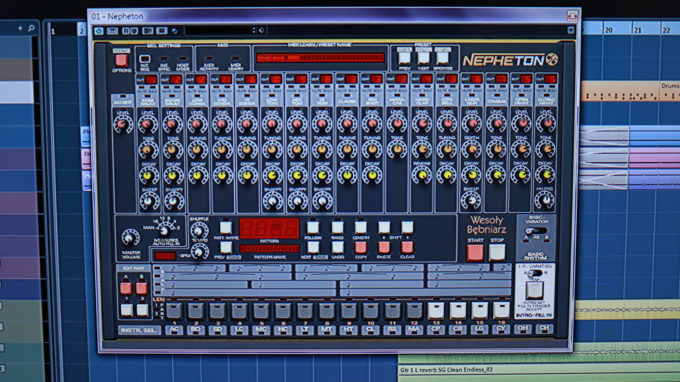The height and width of the screenshot is (382, 680).
Task: Go to the Prev pattern
Action: pos(226,248)
